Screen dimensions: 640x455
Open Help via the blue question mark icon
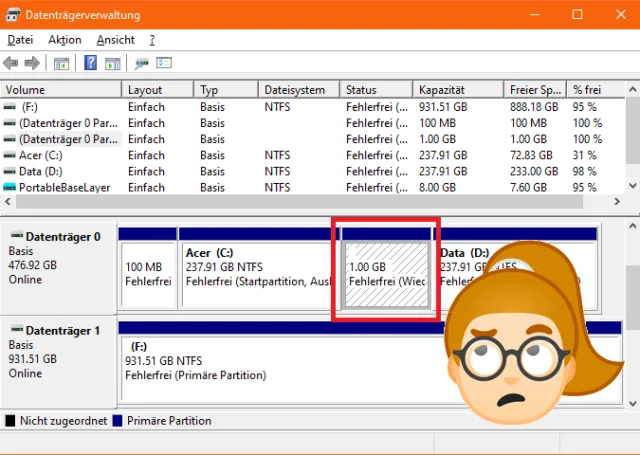pyautogui.click(x=90, y=63)
